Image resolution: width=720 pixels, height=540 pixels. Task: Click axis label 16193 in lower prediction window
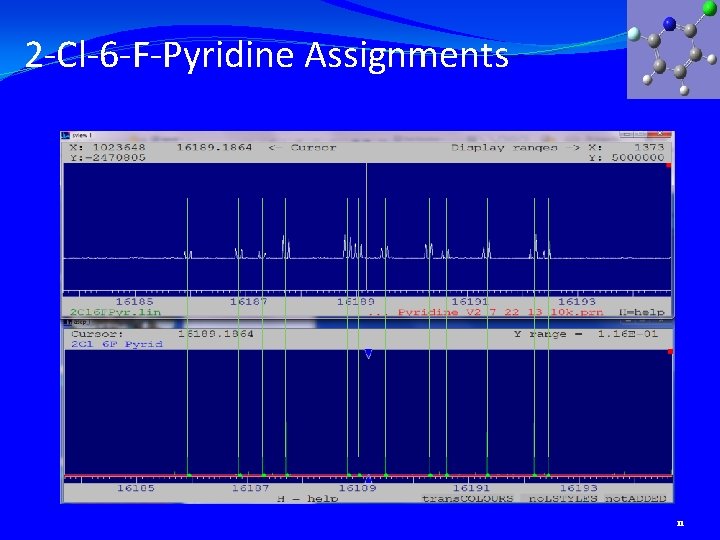pos(579,488)
